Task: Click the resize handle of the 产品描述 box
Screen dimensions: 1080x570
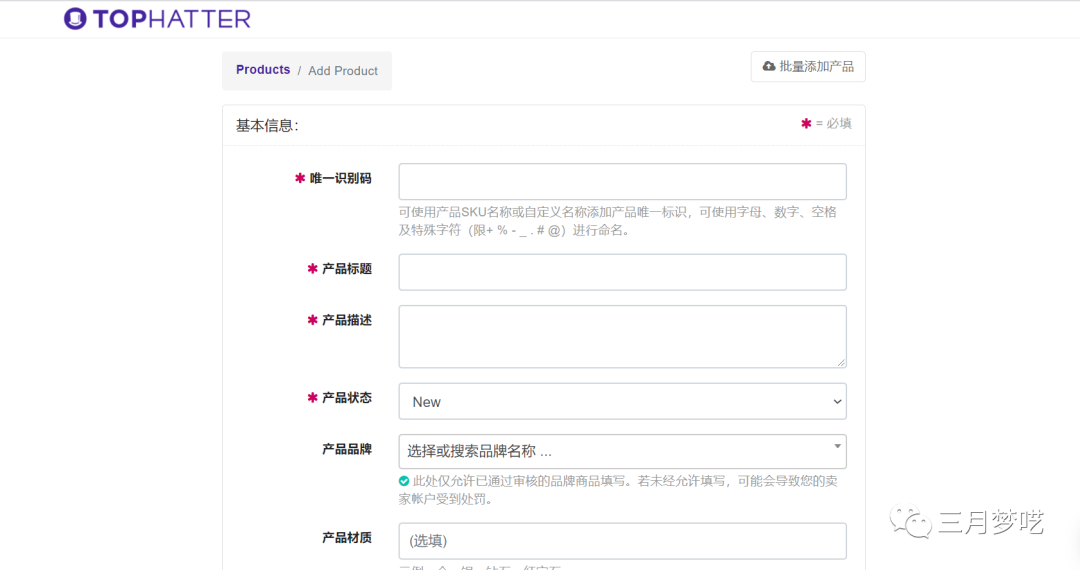Action: click(841, 362)
